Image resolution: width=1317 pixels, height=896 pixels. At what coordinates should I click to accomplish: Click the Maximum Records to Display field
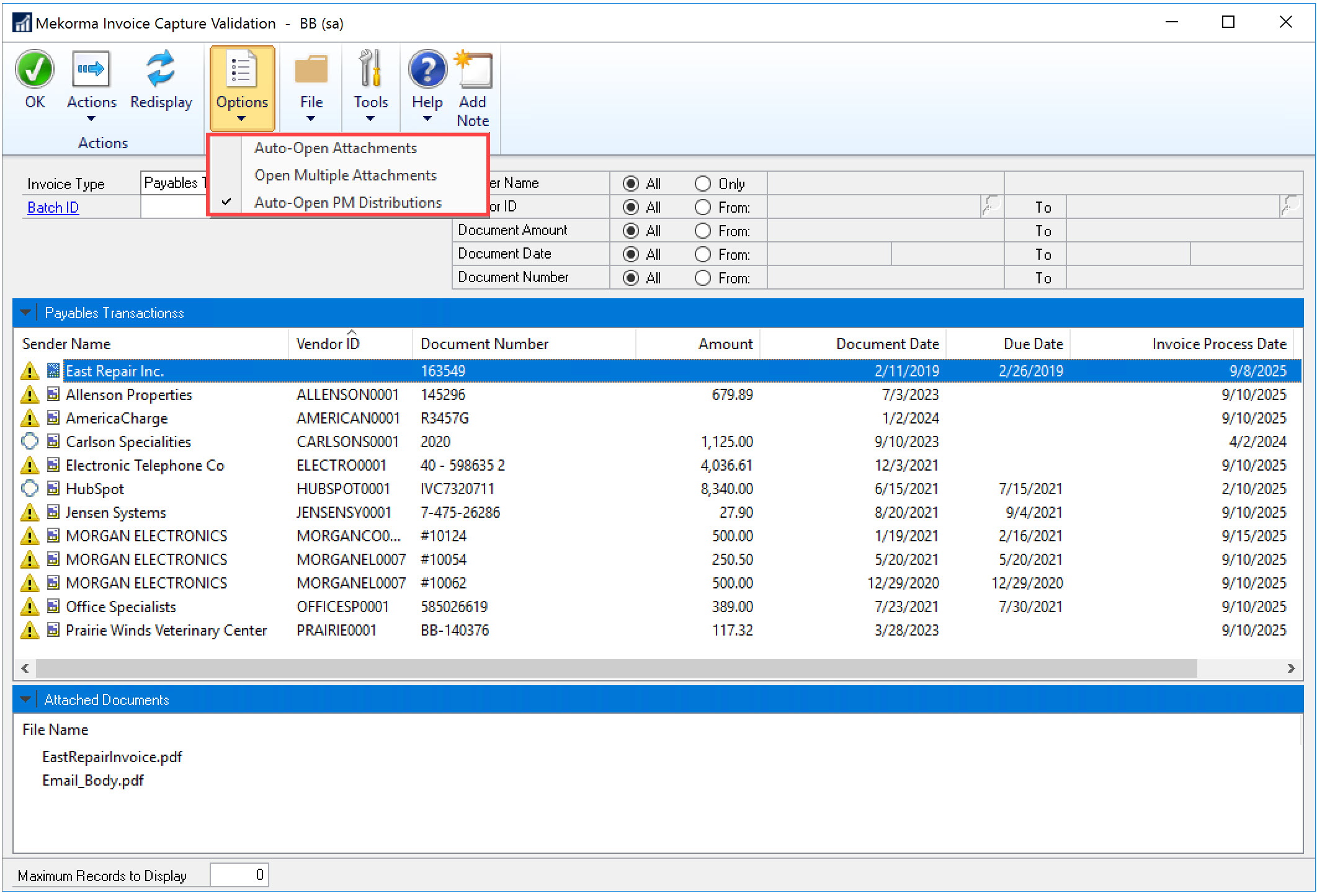pos(239,875)
